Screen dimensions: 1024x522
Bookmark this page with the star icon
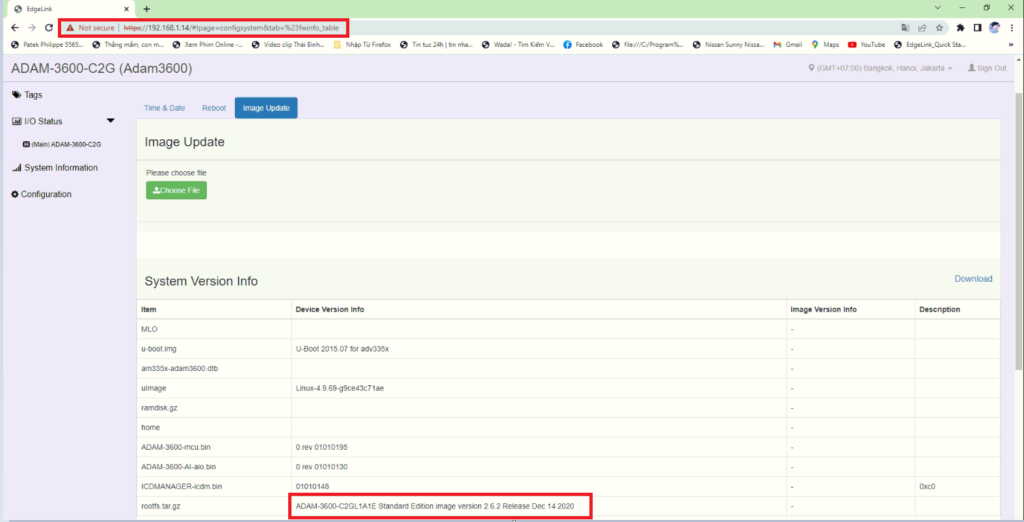coord(939,28)
